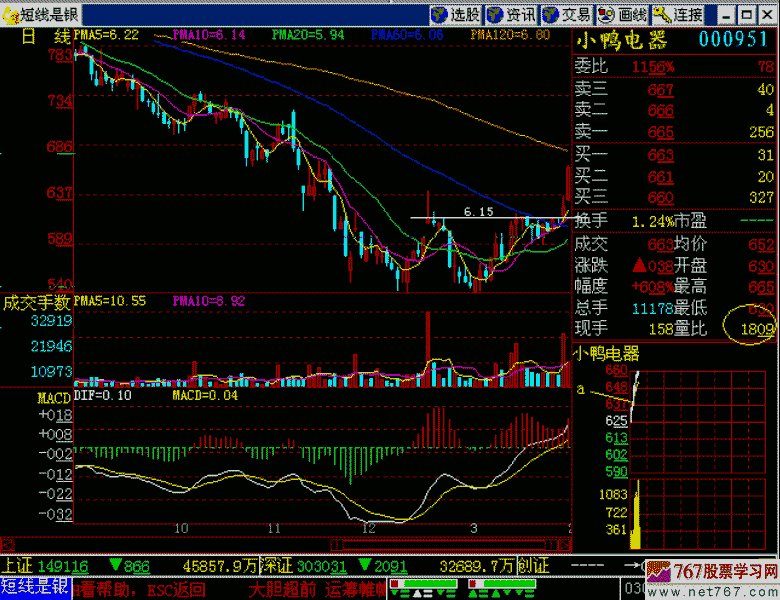Click the 成交手数 volume panel label
Screen dimensions: 780x600
click(37, 301)
